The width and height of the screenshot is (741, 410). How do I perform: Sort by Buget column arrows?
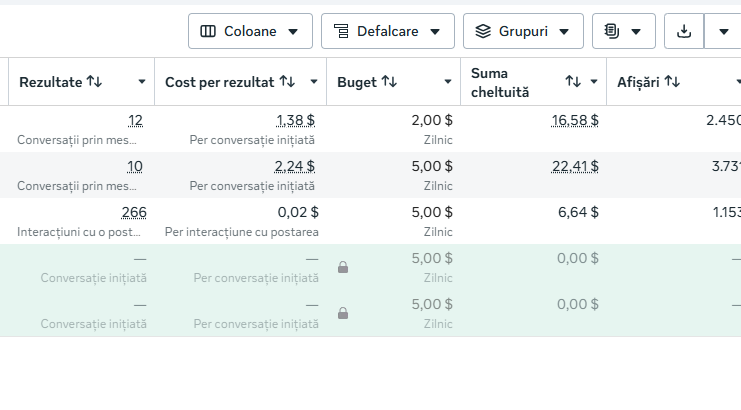point(389,82)
